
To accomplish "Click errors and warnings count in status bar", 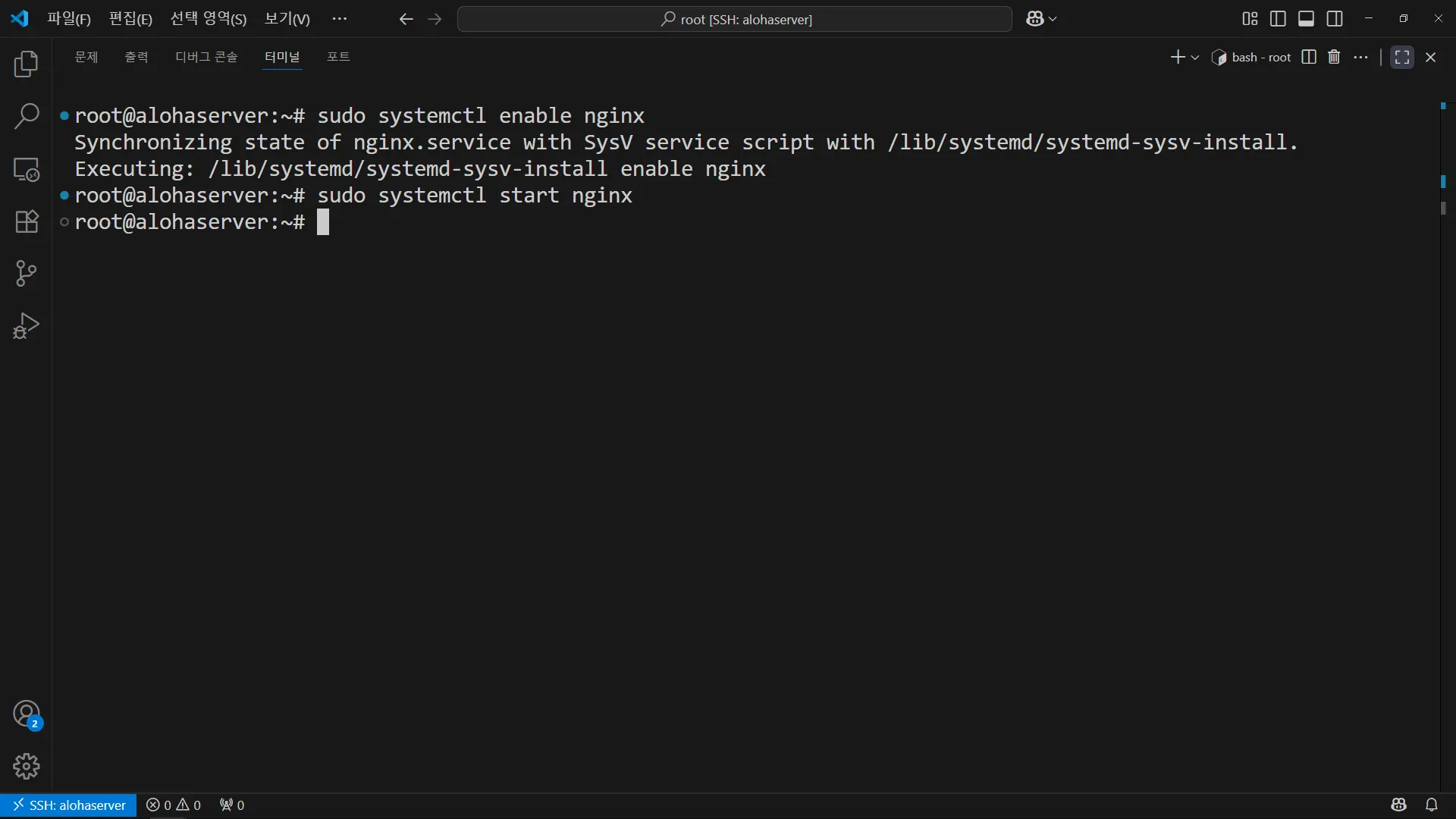I will tap(174, 805).
